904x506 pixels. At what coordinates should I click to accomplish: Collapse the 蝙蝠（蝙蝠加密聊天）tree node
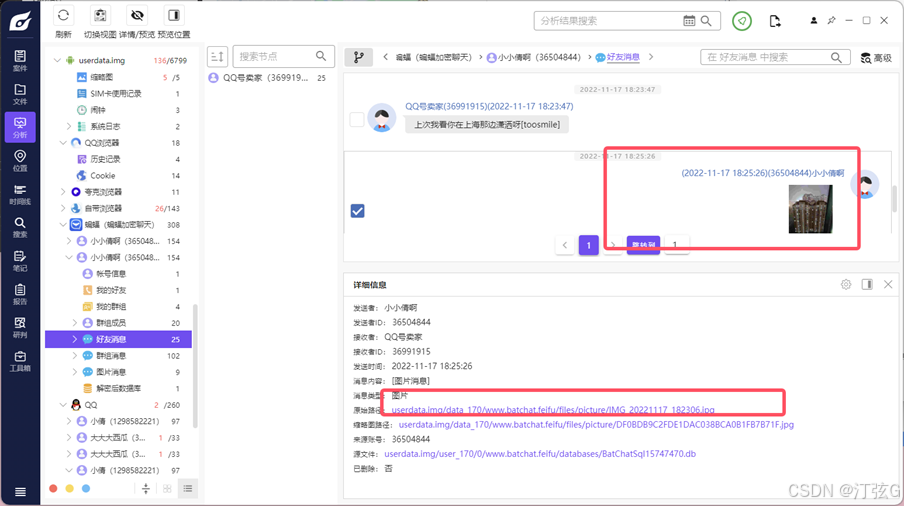[x=63, y=225]
